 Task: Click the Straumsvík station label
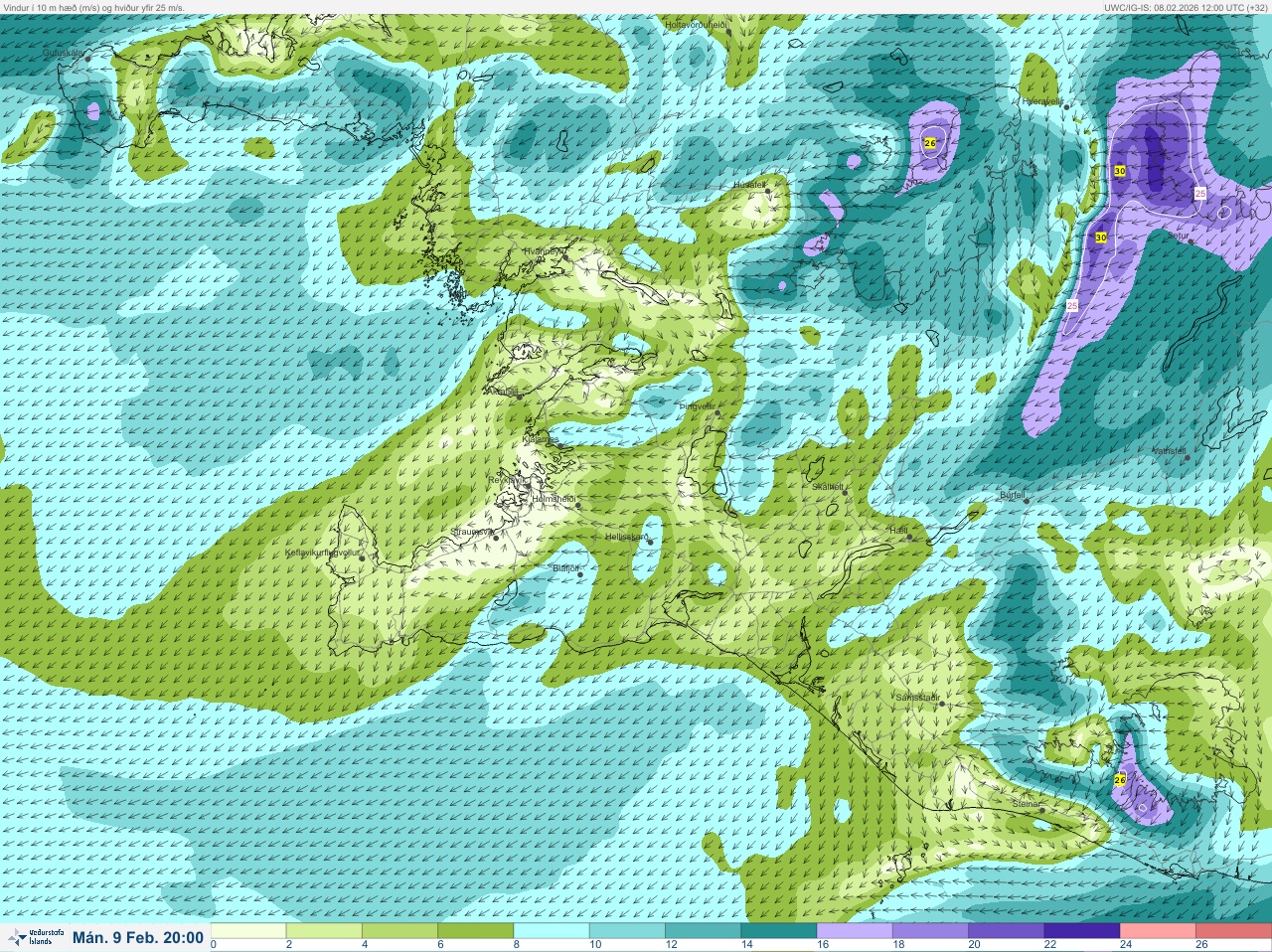[471, 532]
